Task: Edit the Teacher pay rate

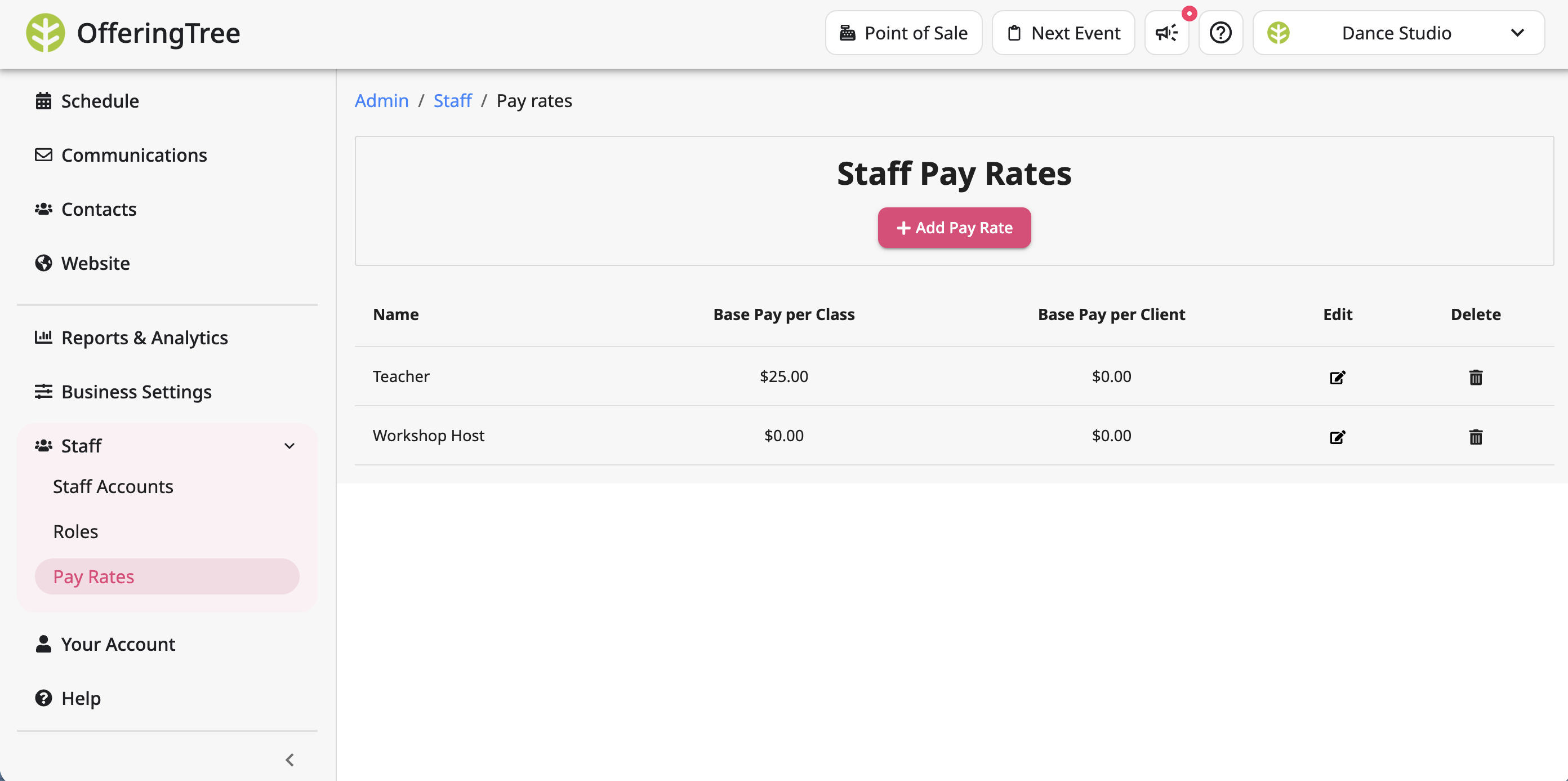Action: tap(1337, 378)
